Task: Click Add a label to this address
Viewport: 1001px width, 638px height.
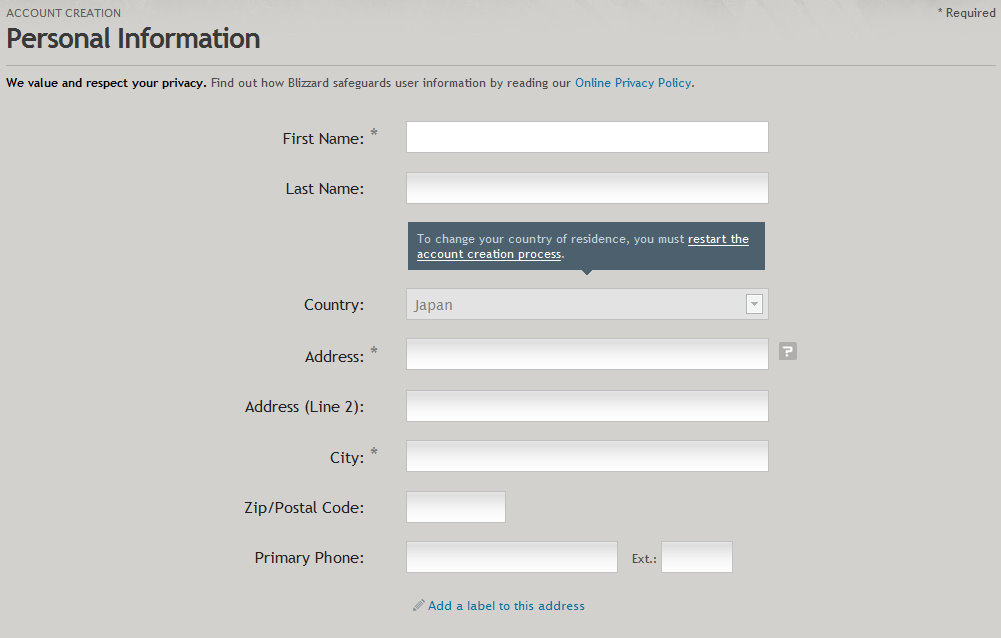Action: tap(506, 605)
